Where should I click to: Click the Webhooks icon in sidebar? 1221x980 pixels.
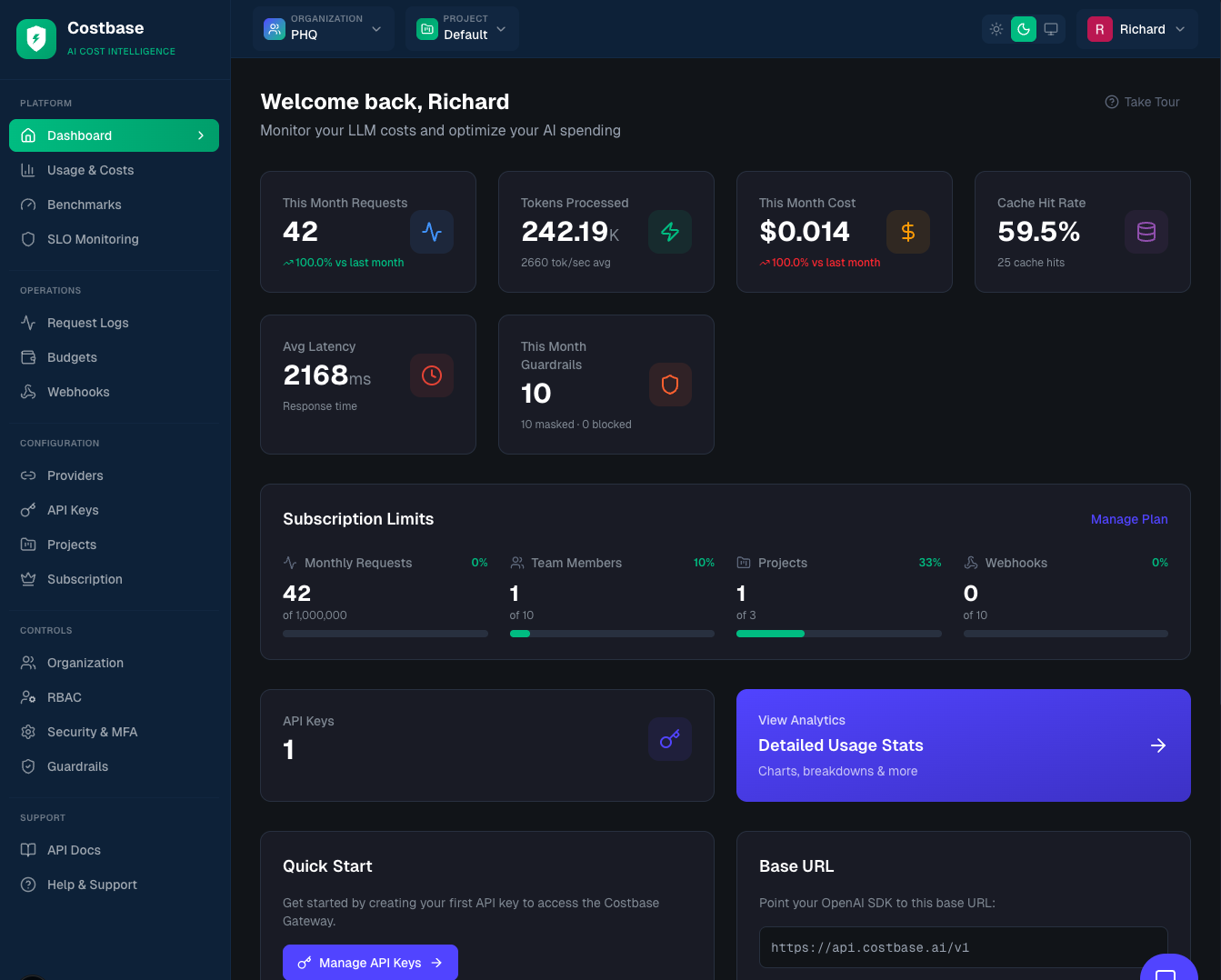coord(28,392)
